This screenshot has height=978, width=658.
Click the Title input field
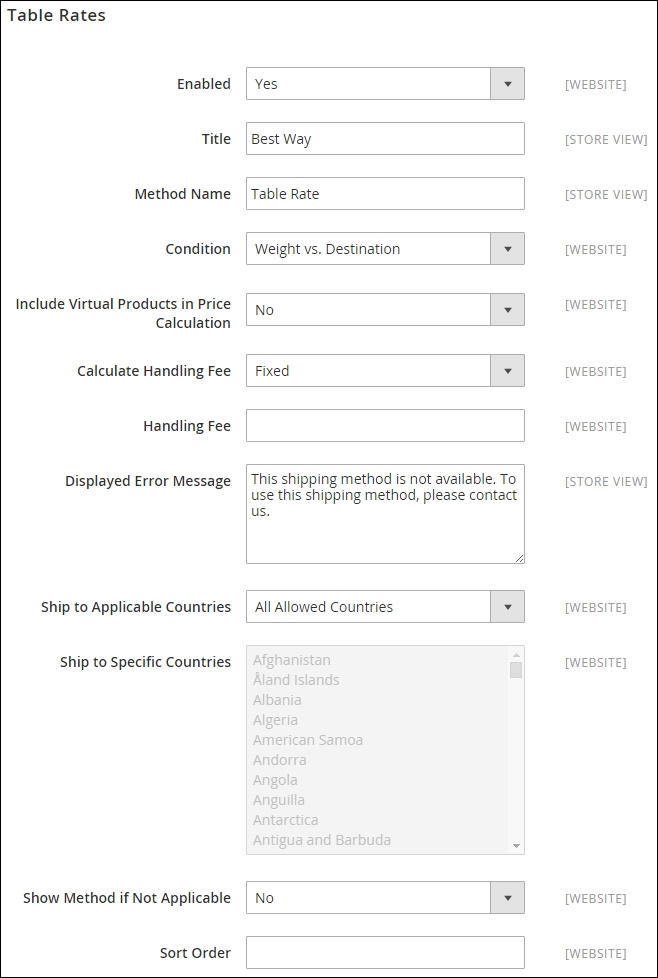(385, 139)
